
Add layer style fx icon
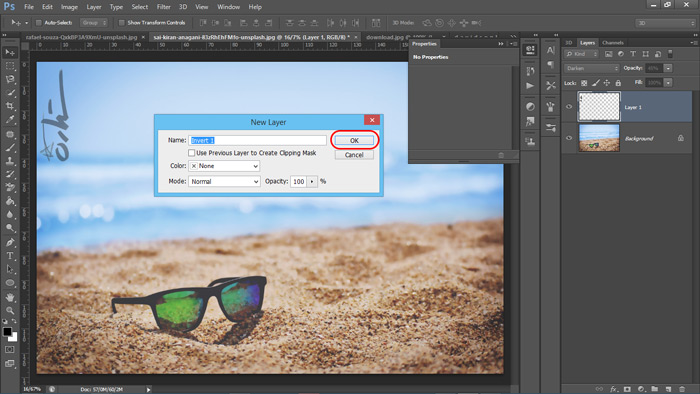614,389
